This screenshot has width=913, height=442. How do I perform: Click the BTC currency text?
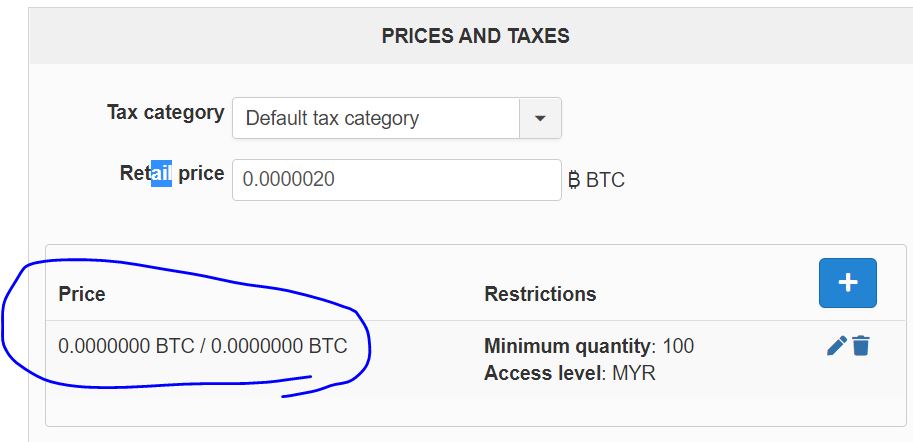(605, 181)
